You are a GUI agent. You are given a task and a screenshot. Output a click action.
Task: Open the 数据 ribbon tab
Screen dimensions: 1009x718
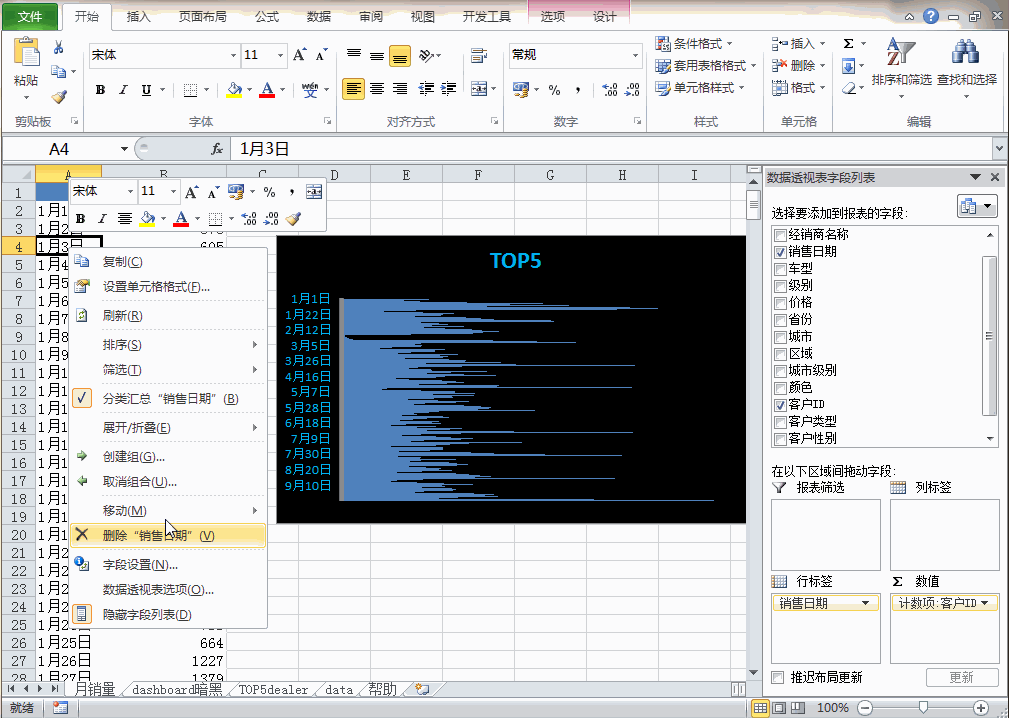point(319,17)
